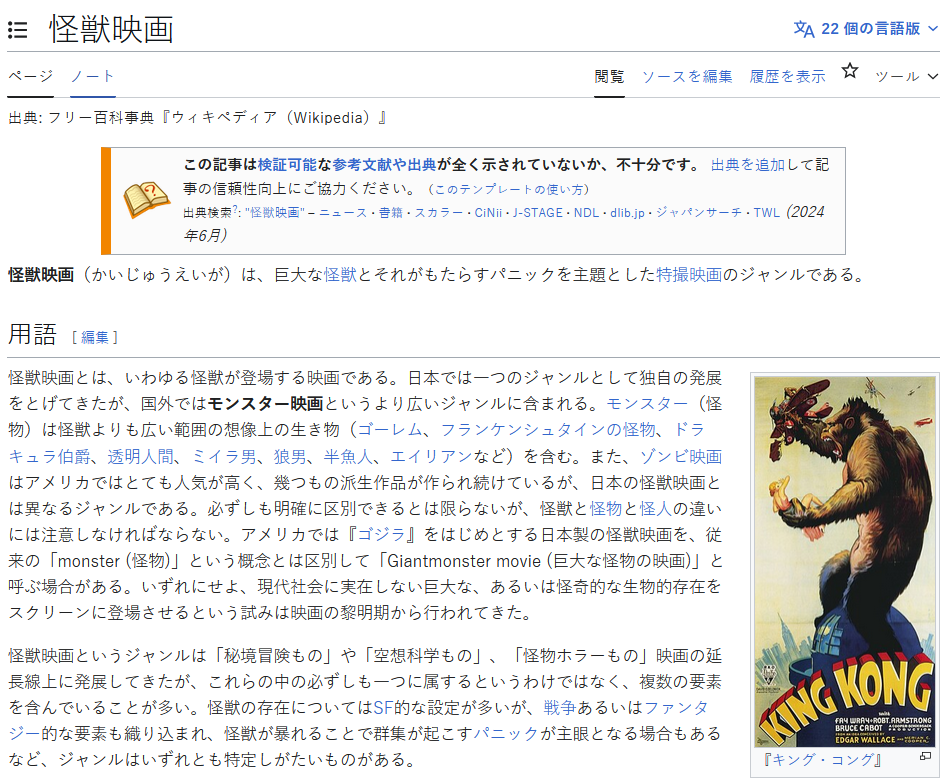The width and height of the screenshot is (947, 782).
Task: Click the NDL link
Action: point(586,213)
